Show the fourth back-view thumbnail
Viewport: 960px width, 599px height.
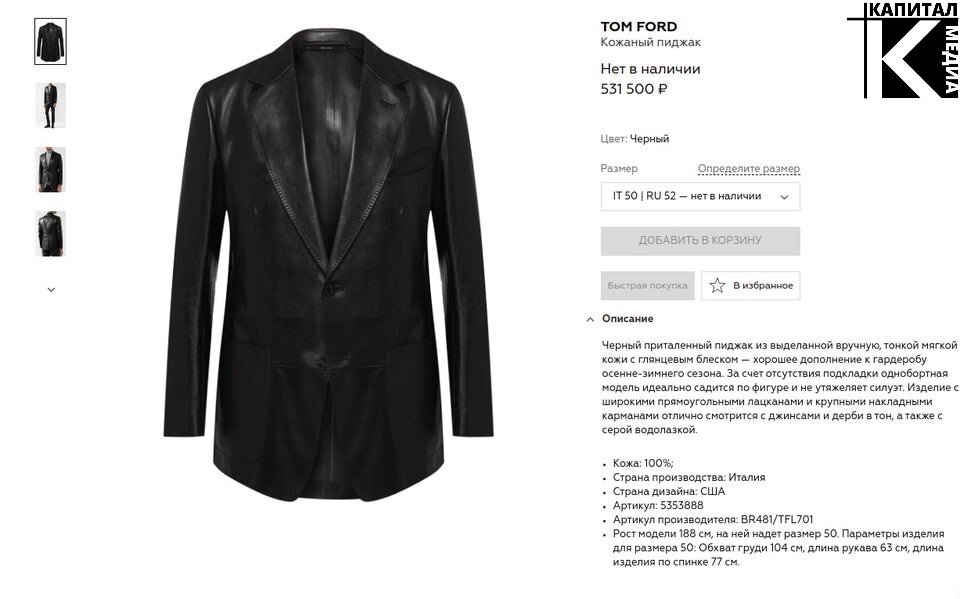(x=50, y=234)
